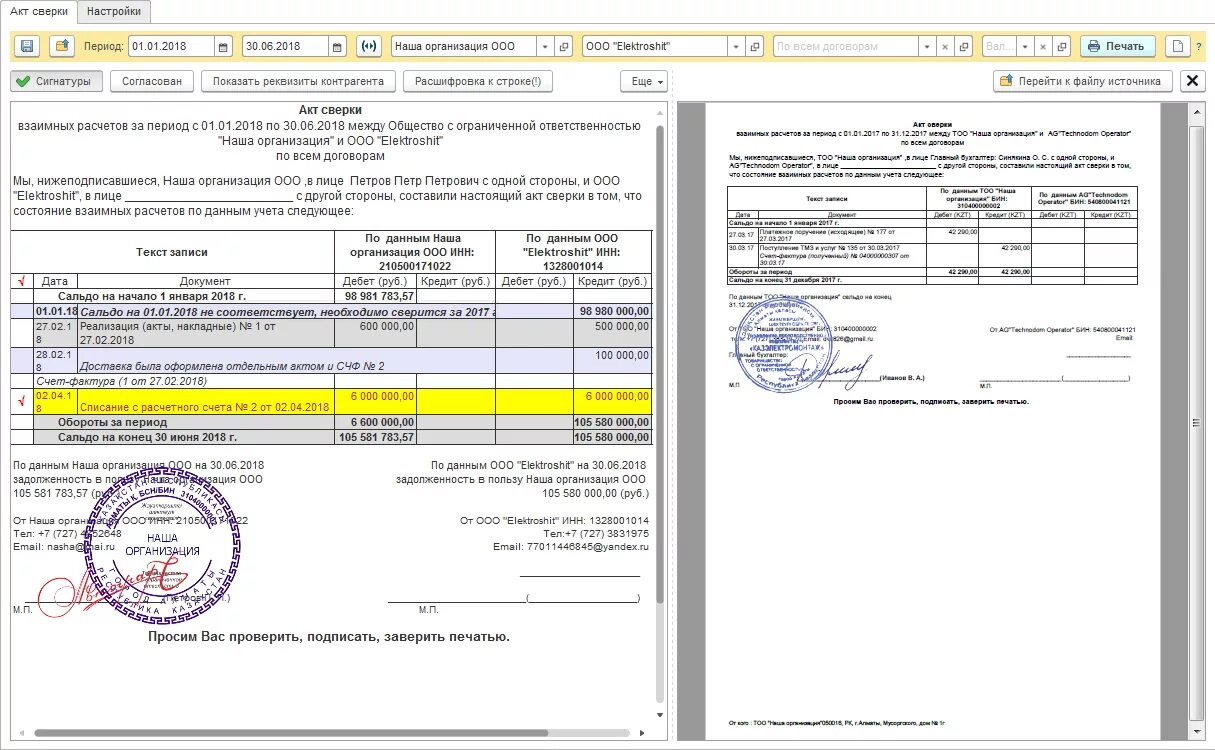Screen dimensions: 1215x750
Task: Click the Печать button
Action: 1117,46
